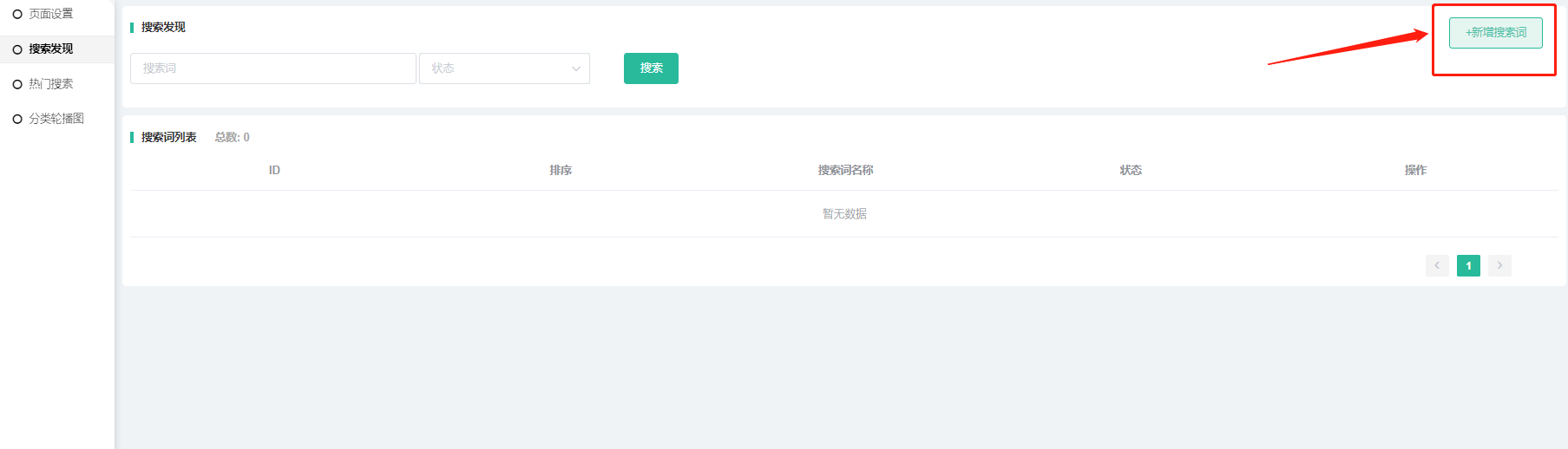Select page 1 in the pagination
This screenshot has height=449, width=1568.
(x=1468, y=265)
